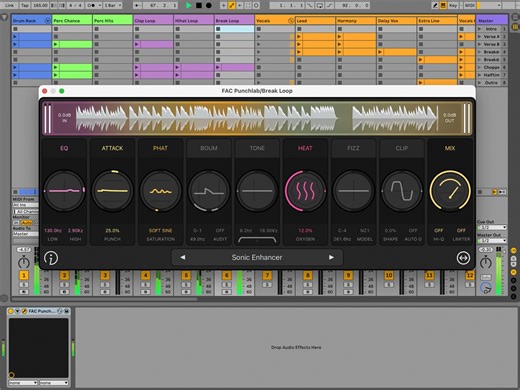Fold the Drum Rack track header arrow

tap(47, 21)
